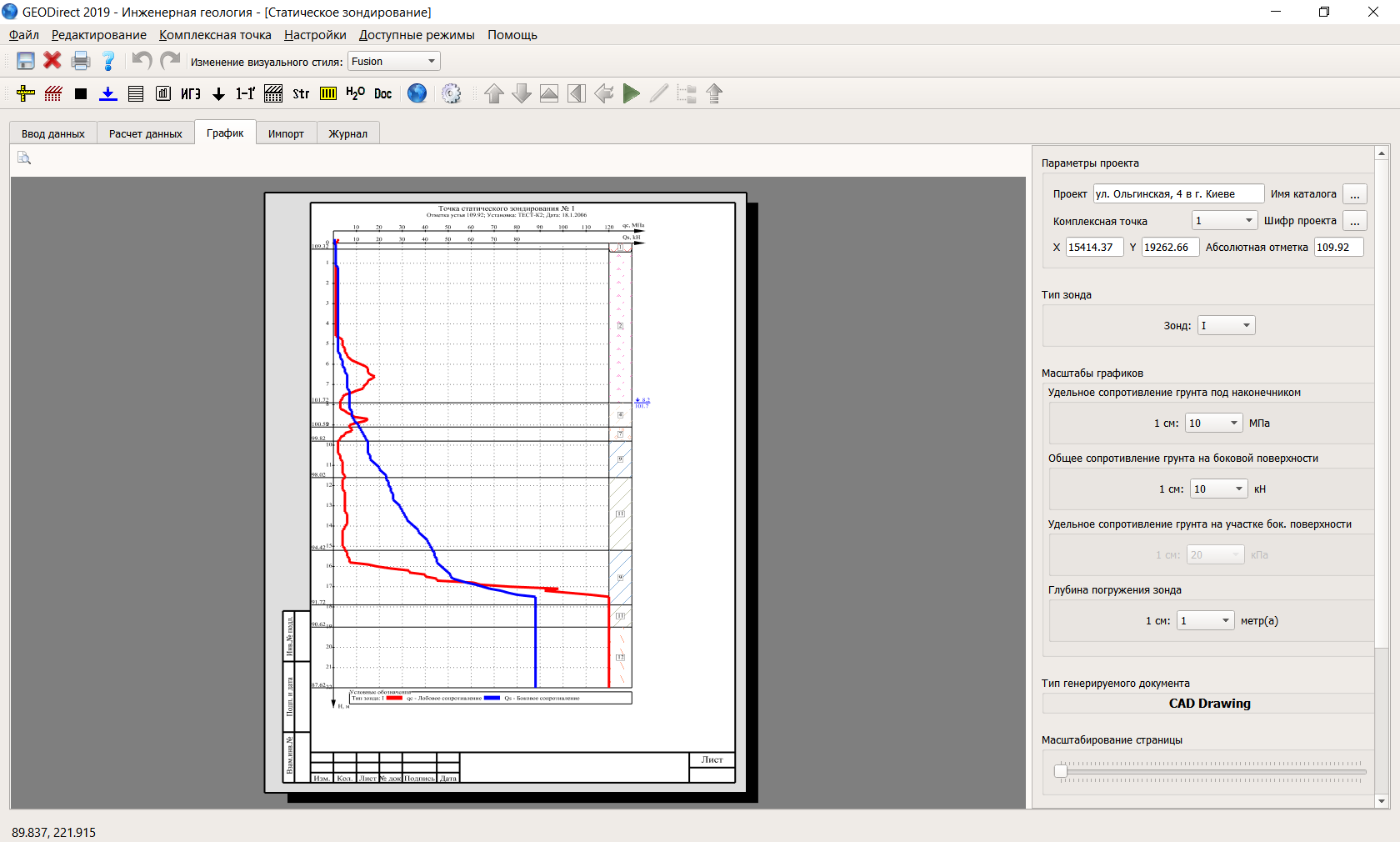
Task: Click the Шифр проекта browse button
Action: 1355,221
